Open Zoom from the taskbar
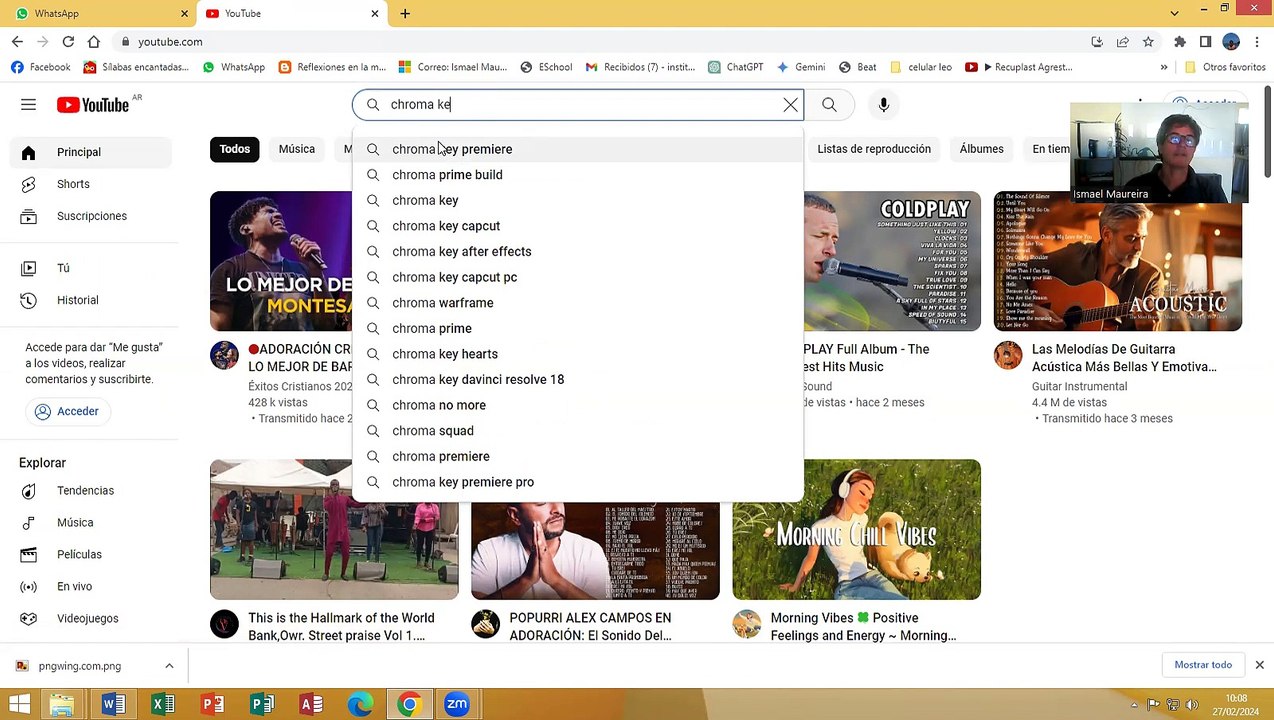The height and width of the screenshot is (720, 1274). coord(457,704)
